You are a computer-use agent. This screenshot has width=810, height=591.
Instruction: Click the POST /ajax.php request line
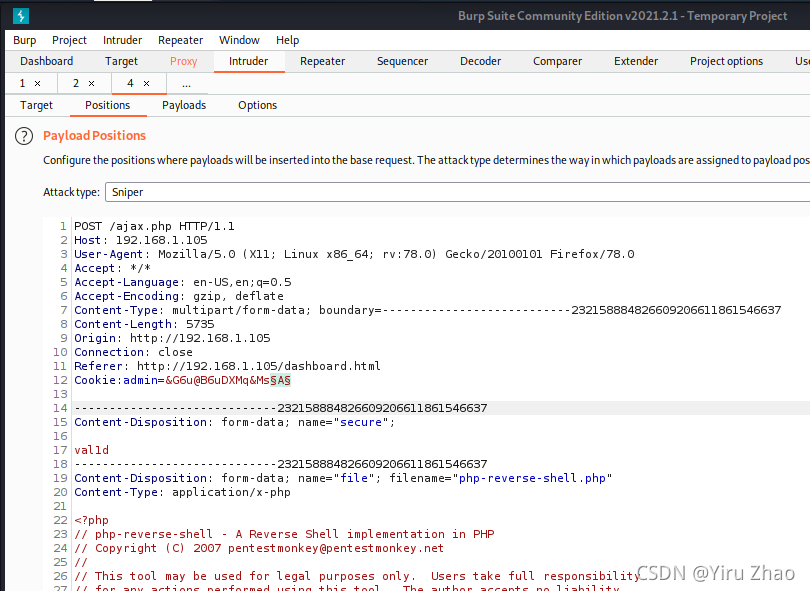click(154, 226)
